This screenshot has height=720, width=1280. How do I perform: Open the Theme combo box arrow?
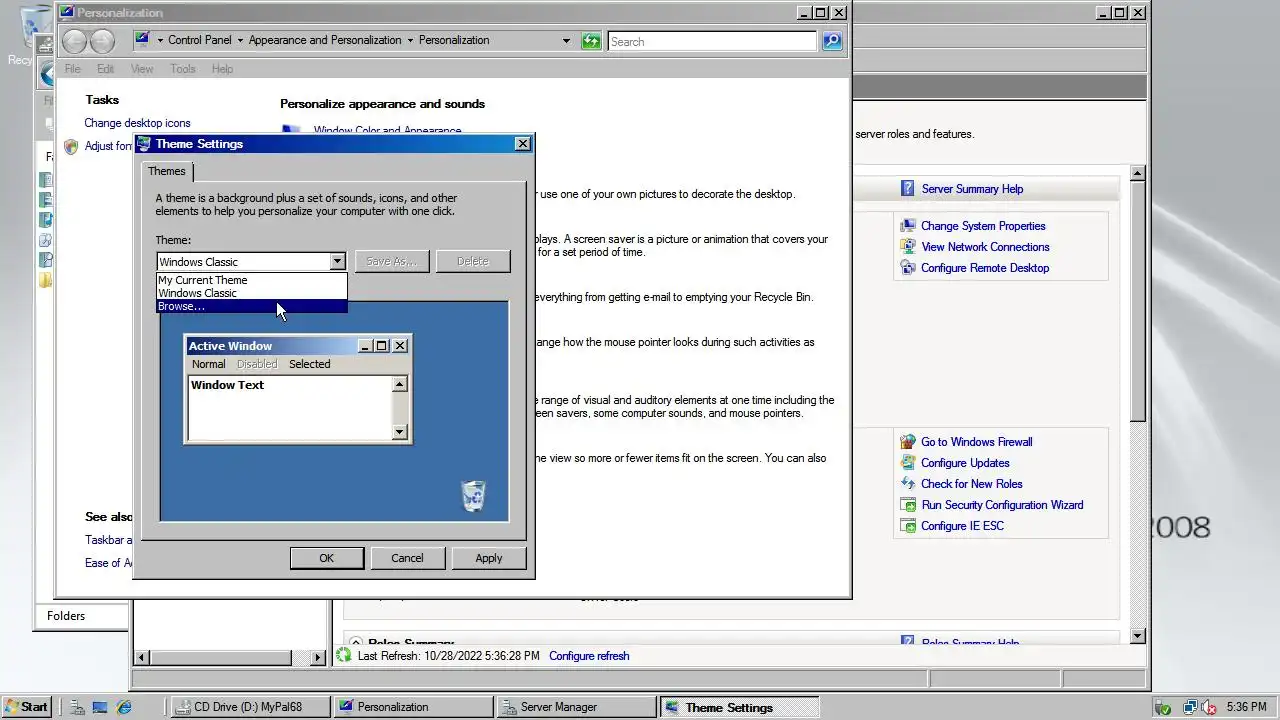(x=337, y=261)
